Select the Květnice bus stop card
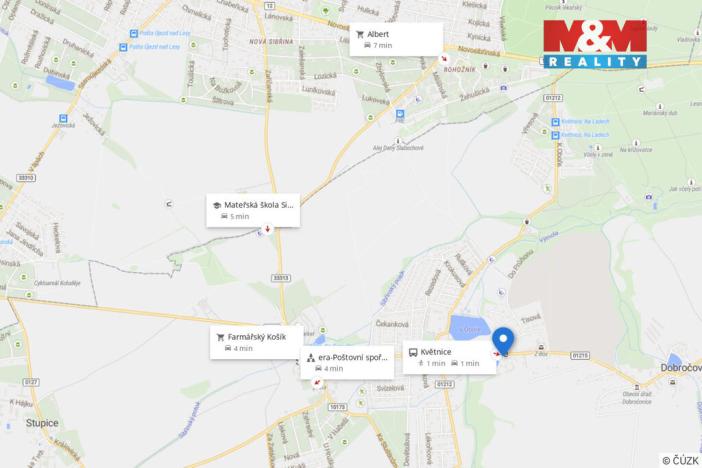The width and height of the screenshot is (702, 468). pos(449,357)
